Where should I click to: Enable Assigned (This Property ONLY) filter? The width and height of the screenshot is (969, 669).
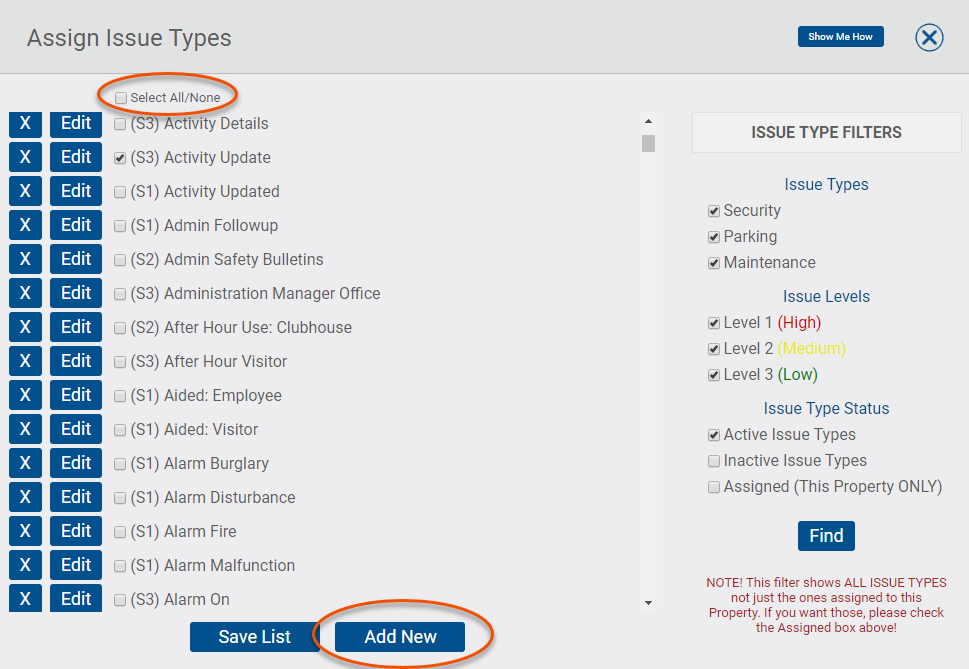714,486
